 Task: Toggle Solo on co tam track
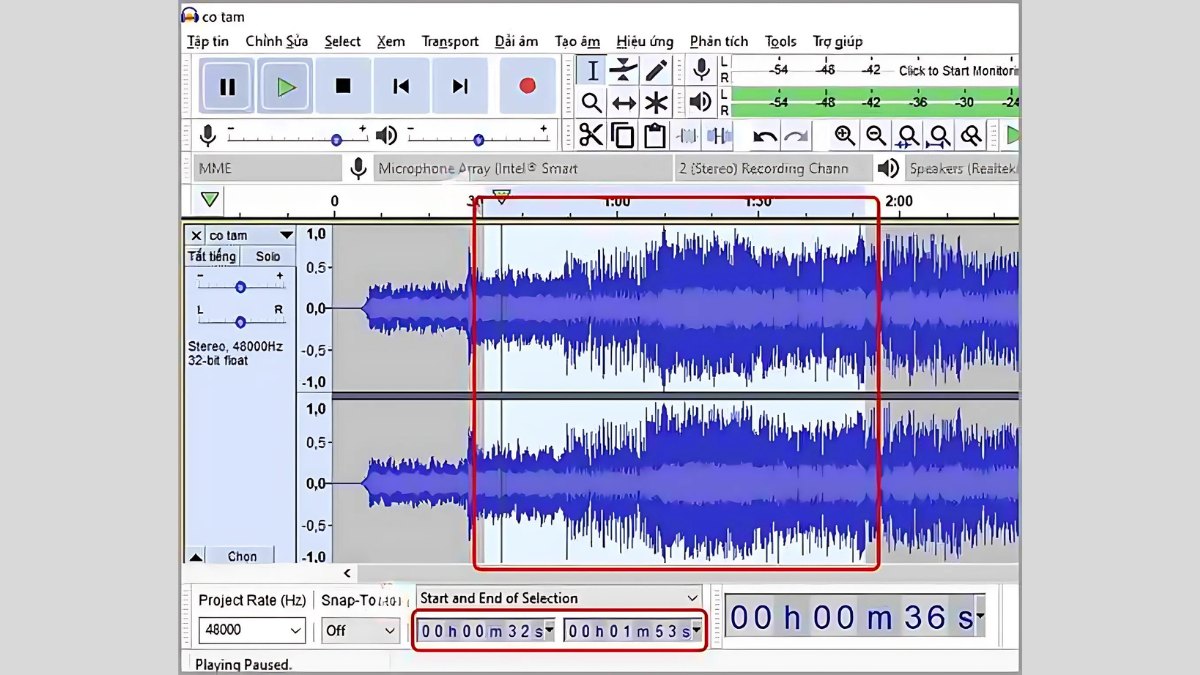pyautogui.click(x=267, y=256)
